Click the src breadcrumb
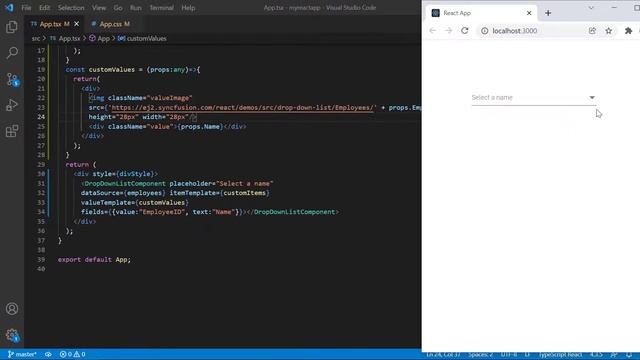Viewport: 640px width, 360px height. [36, 38]
